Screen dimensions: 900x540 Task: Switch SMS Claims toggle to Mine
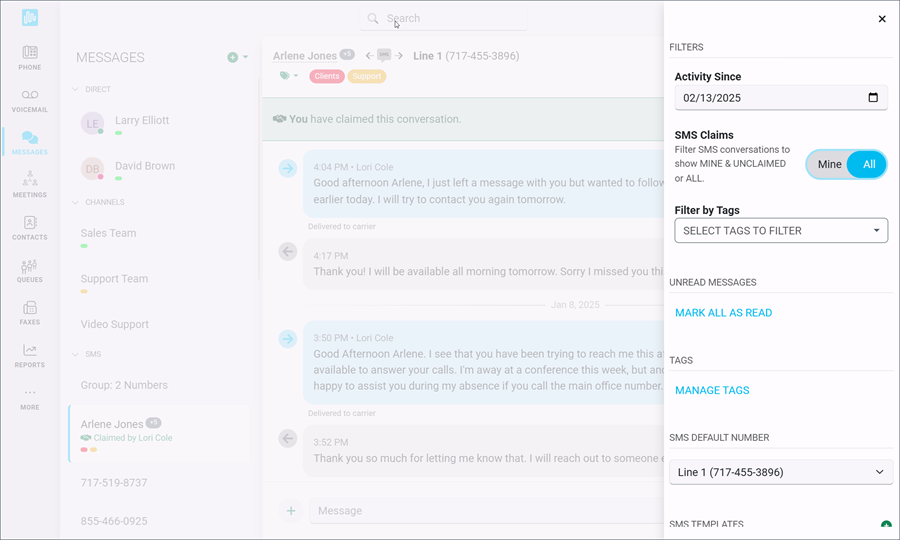point(829,165)
